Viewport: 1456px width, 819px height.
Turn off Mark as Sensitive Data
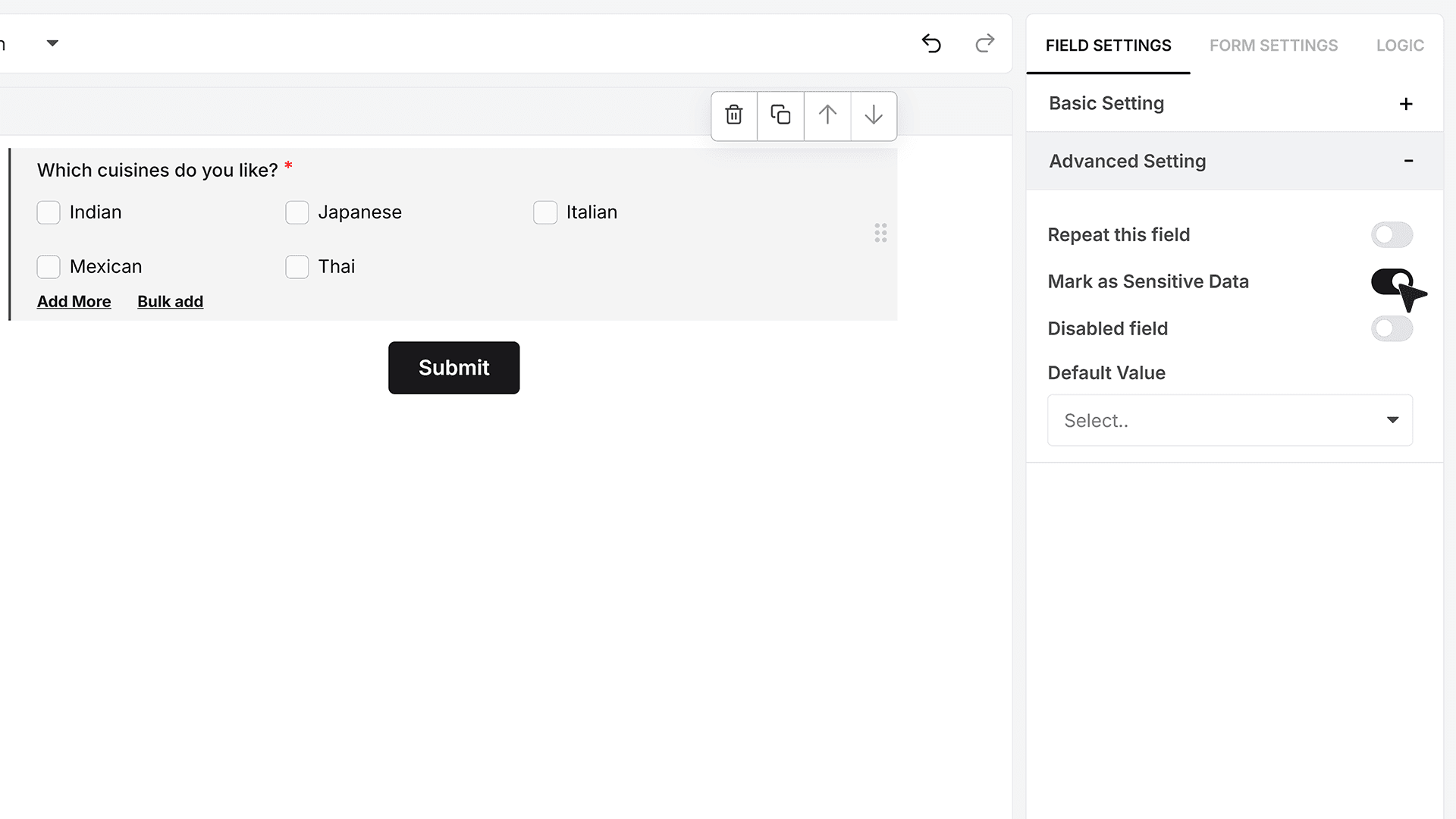1392,281
